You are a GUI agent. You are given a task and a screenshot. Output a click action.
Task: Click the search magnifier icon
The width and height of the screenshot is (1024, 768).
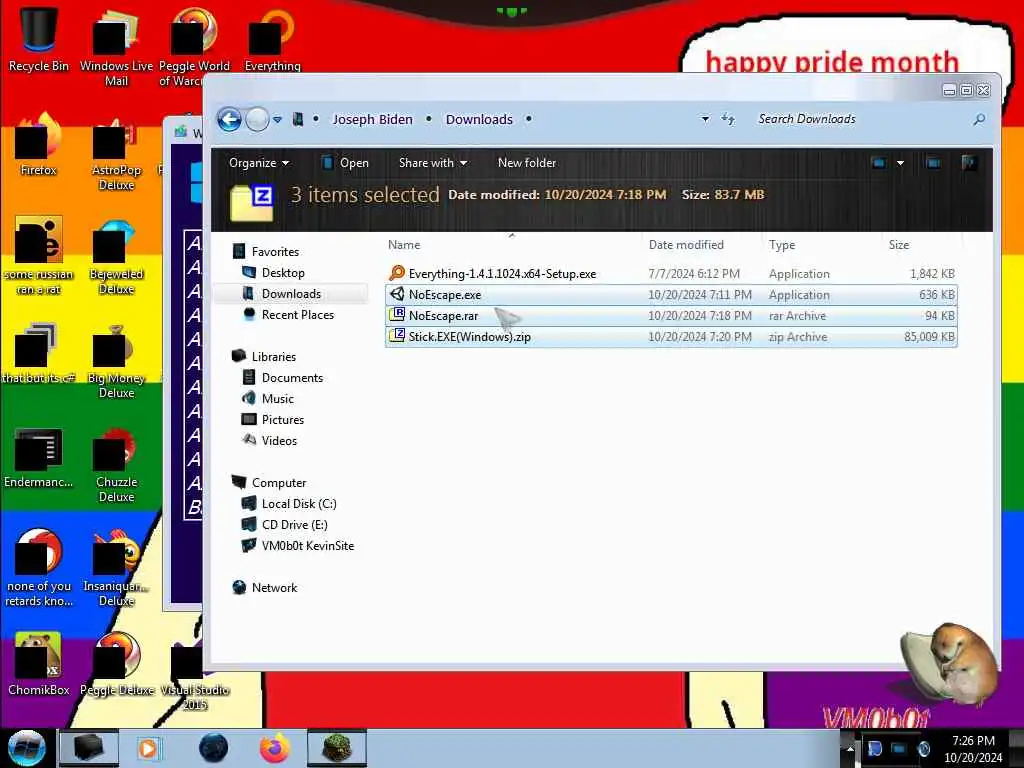click(978, 119)
